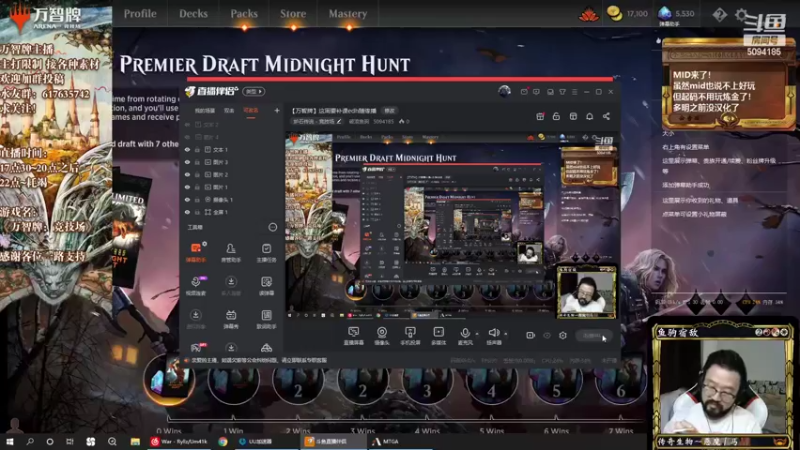Toggle visibility of 图片 2 layer
Screen dimensions: 800x450
[187, 174]
